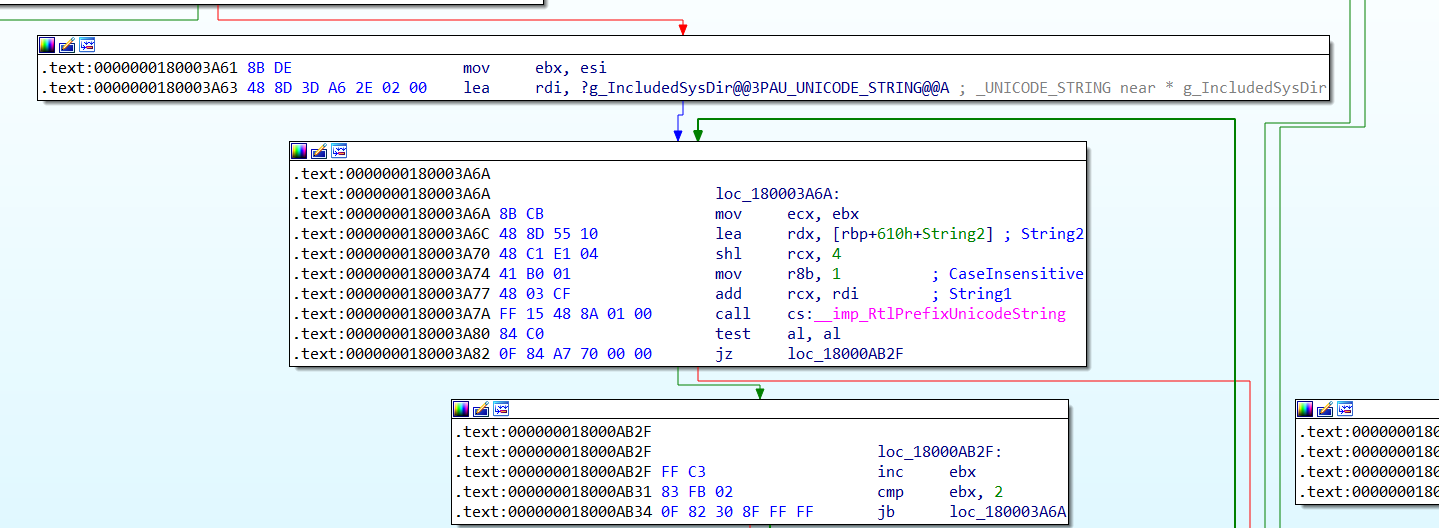Image resolution: width=1439 pixels, height=528 pixels.
Task: Click address .text:000000018000AB31
Action: point(554,492)
